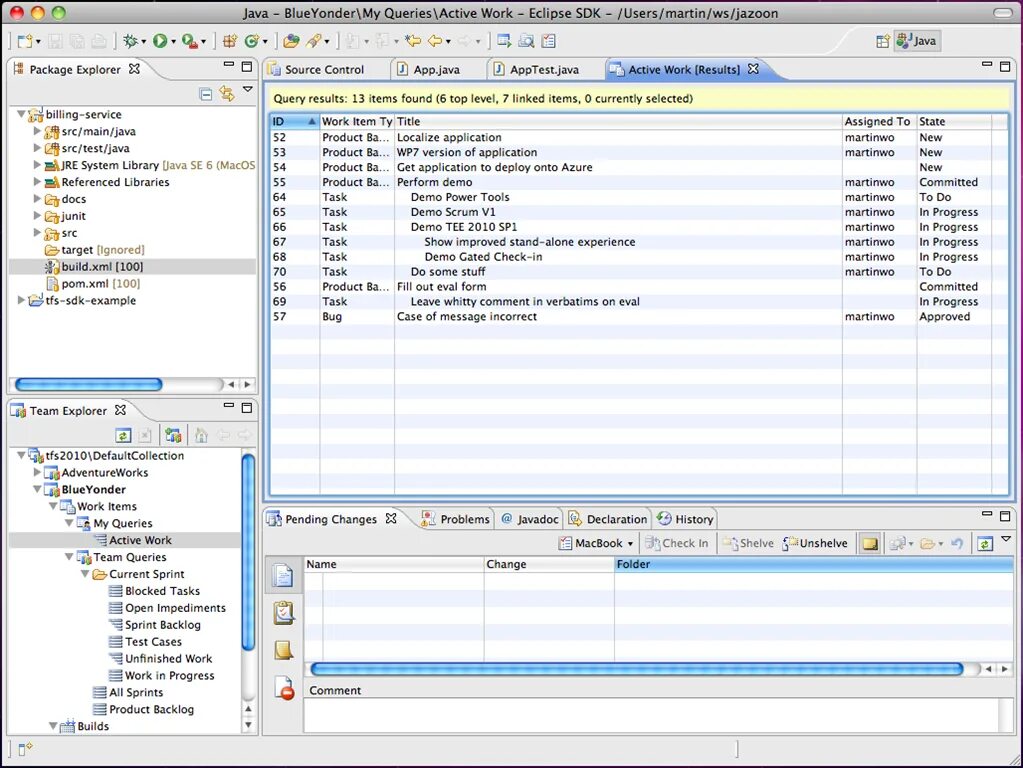Open the Package Explorer view menu
Image resolution: width=1023 pixels, height=768 pixels.
tap(248, 89)
